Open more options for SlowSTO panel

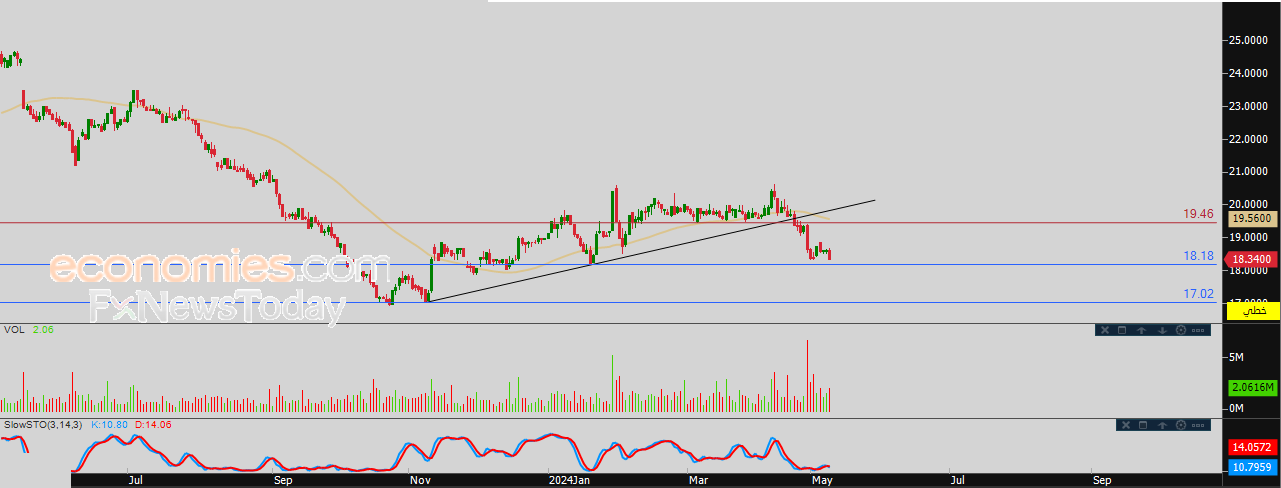(1198, 425)
